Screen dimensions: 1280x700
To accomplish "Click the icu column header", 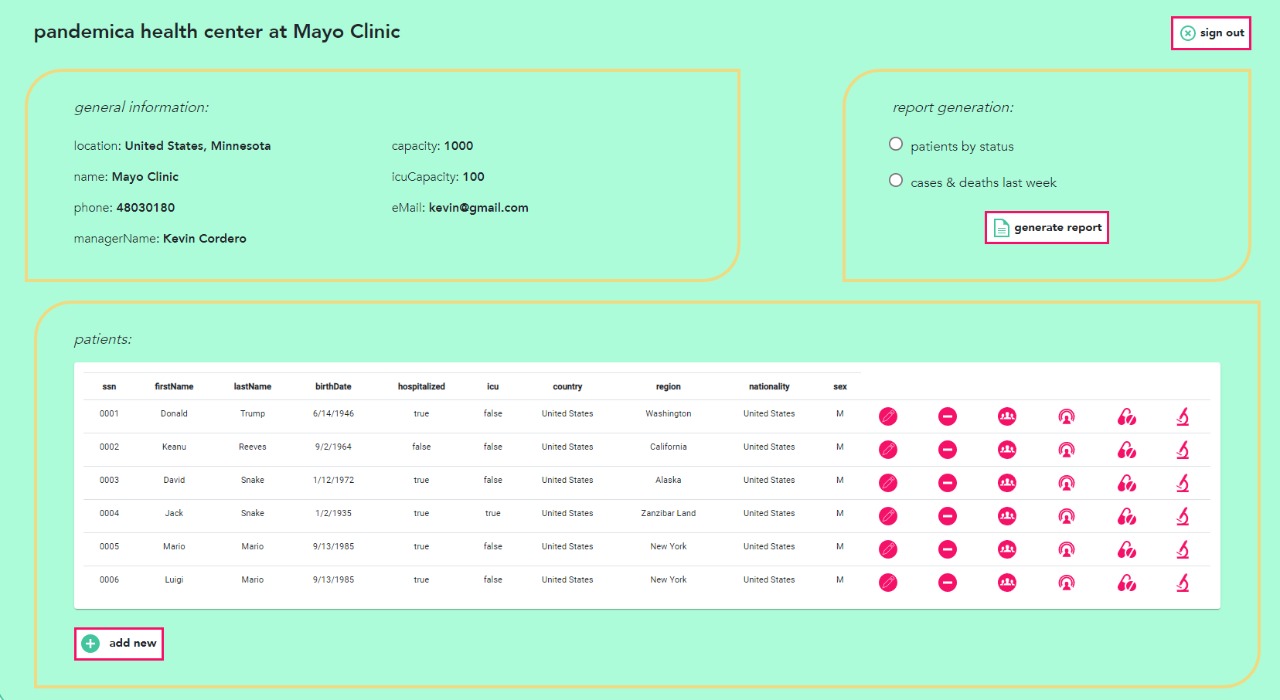I will pos(493,386).
